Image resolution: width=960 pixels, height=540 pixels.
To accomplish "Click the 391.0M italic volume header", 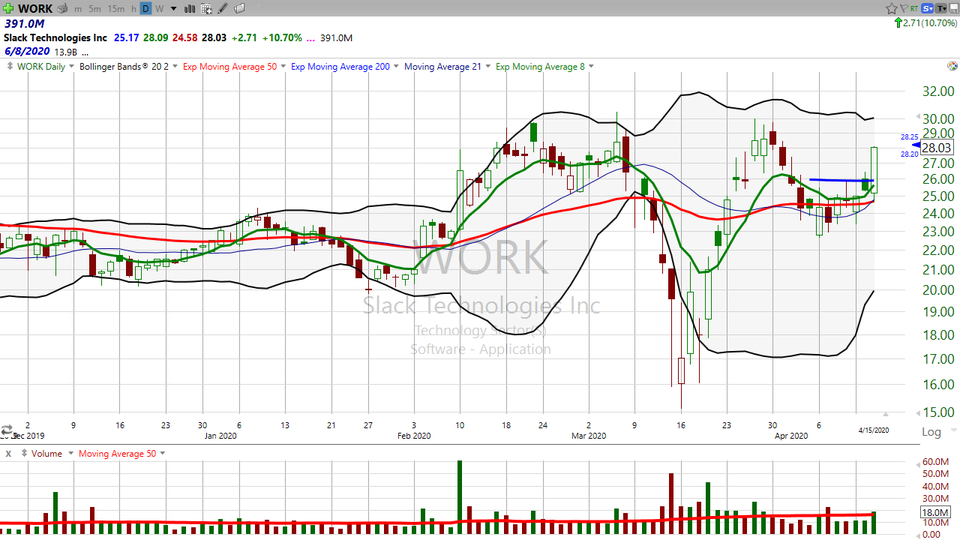I will coord(24,24).
